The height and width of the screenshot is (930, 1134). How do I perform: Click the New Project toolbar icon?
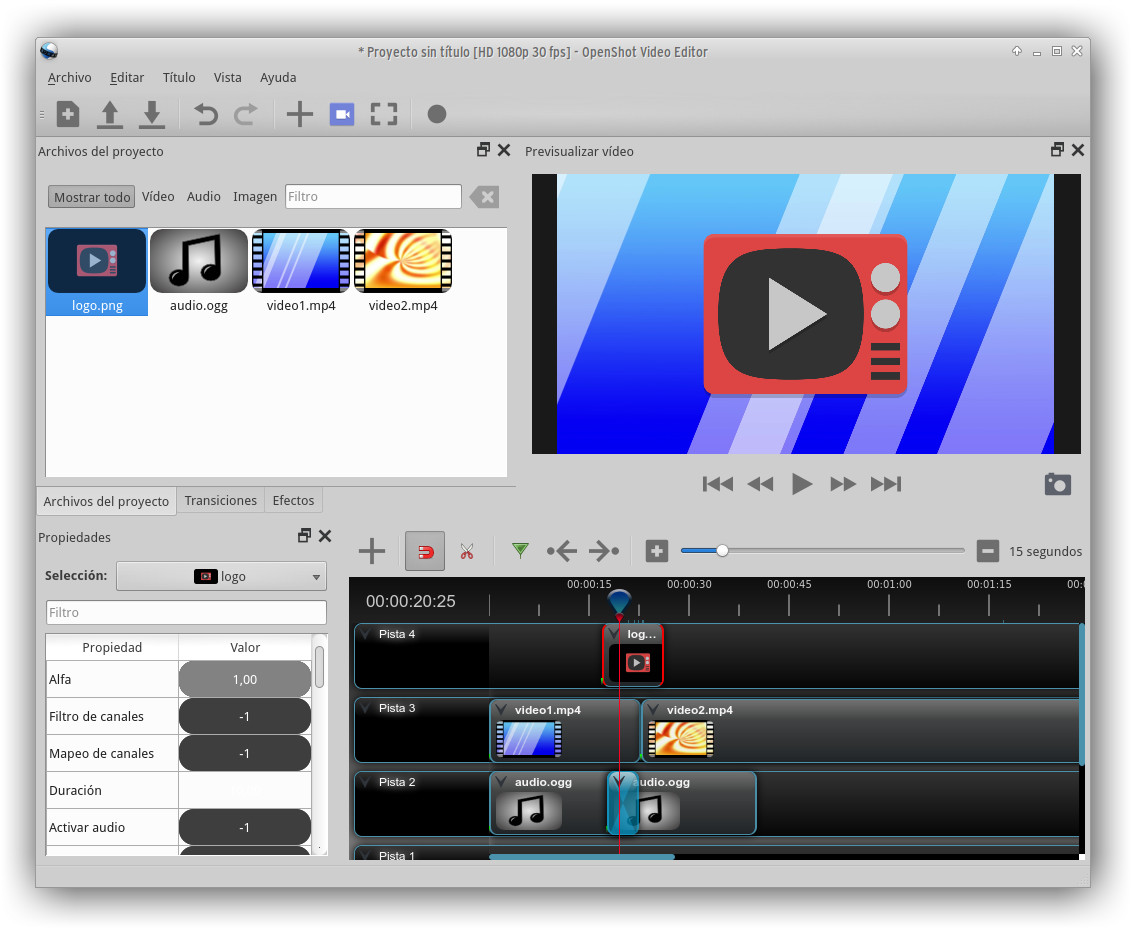click(x=68, y=114)
